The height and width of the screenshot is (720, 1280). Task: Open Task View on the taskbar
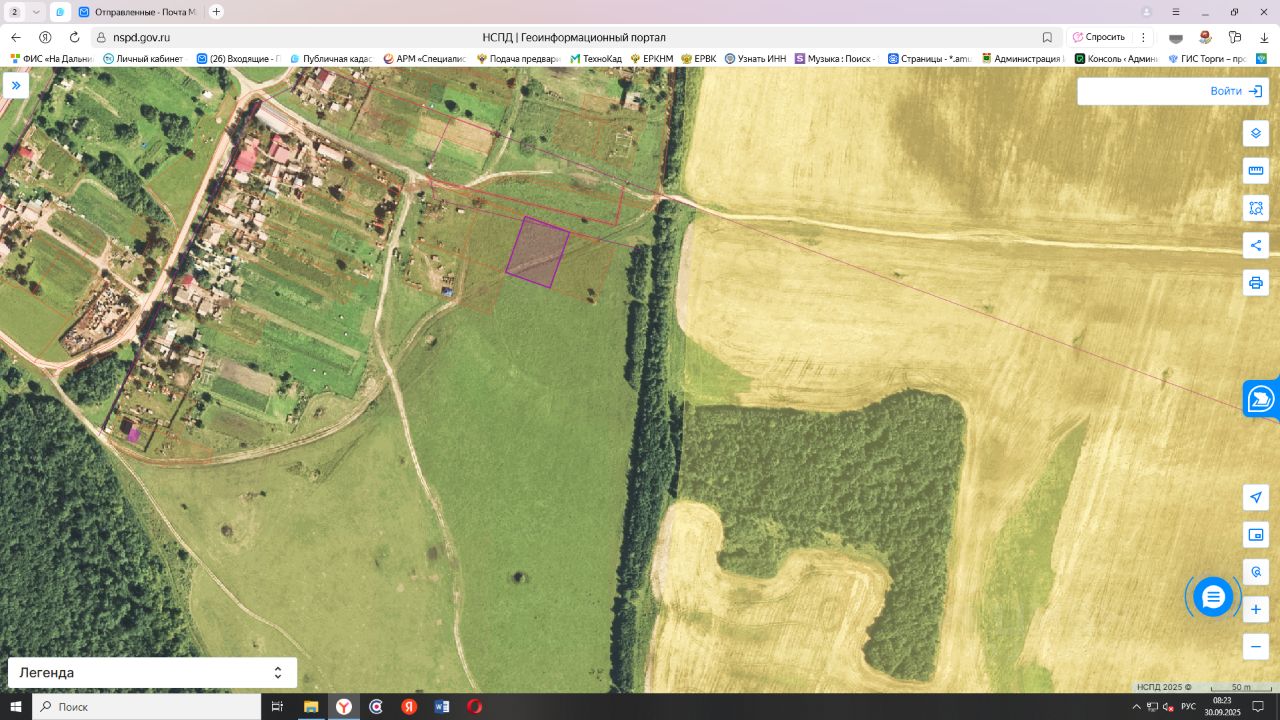(x=278, y=707)
